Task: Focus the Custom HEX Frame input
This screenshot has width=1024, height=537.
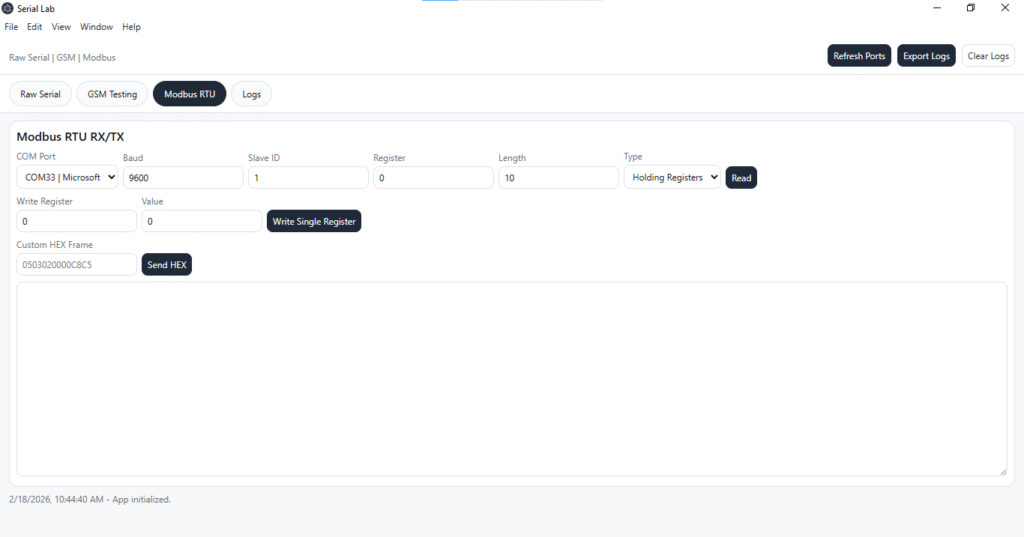Action: pyautogui.click(x=77, y=265)
